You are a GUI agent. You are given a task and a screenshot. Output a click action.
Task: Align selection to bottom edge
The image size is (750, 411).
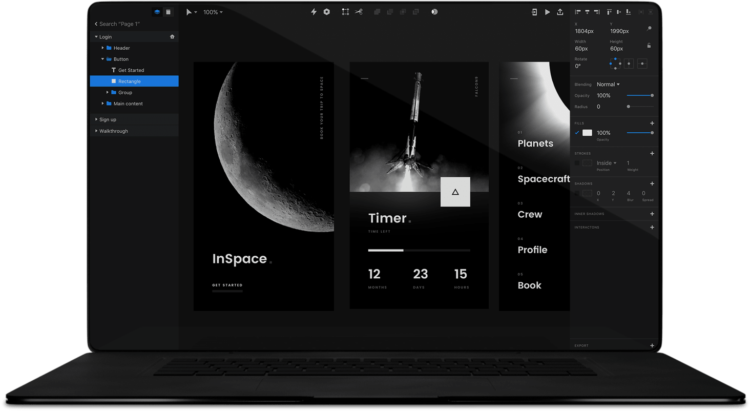tap(629, 12)
